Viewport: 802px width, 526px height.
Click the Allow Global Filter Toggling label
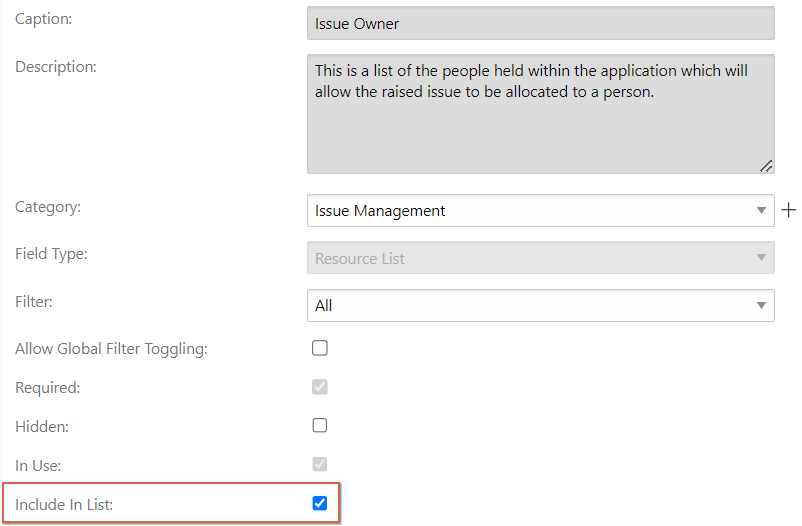coord(111,349)
